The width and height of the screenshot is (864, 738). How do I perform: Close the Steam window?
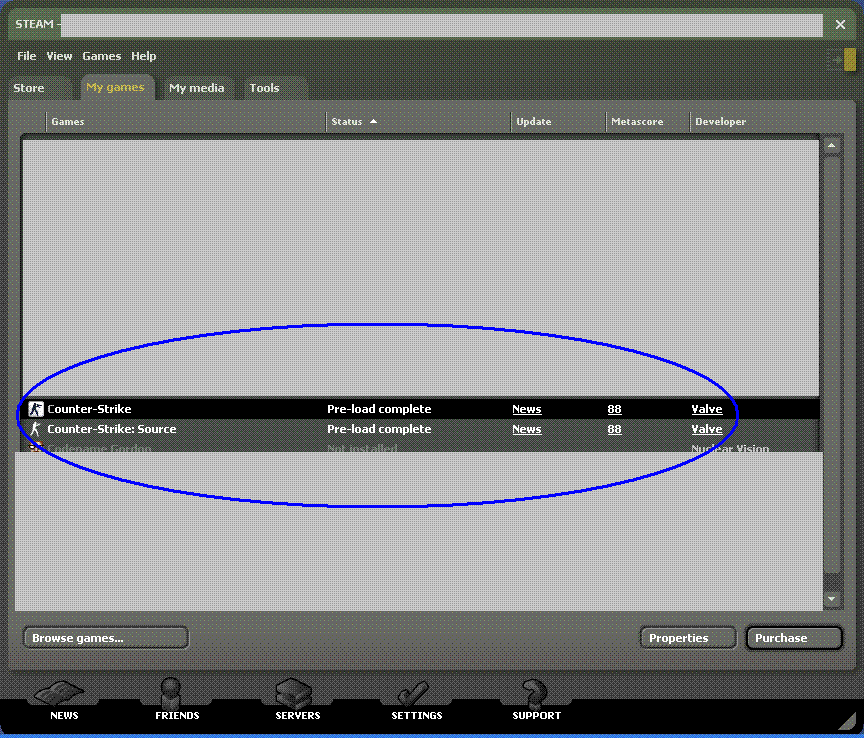tap(840, 24)
